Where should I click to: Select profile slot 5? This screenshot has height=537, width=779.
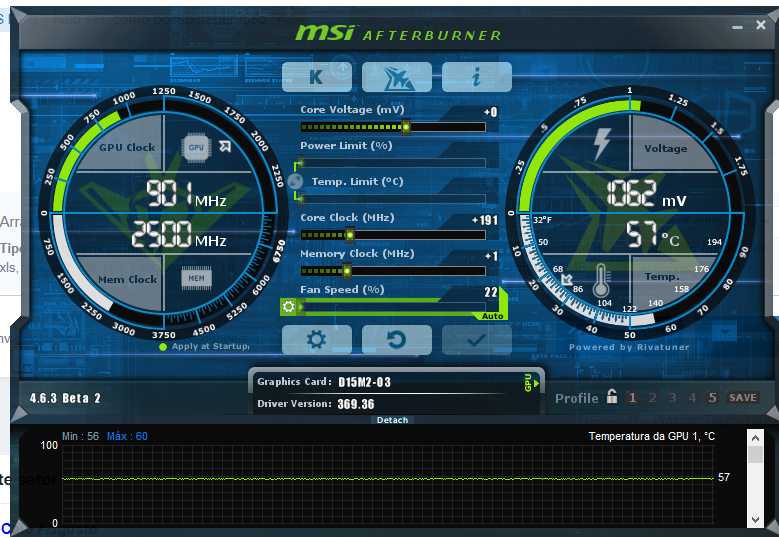(x=712, y=397)
